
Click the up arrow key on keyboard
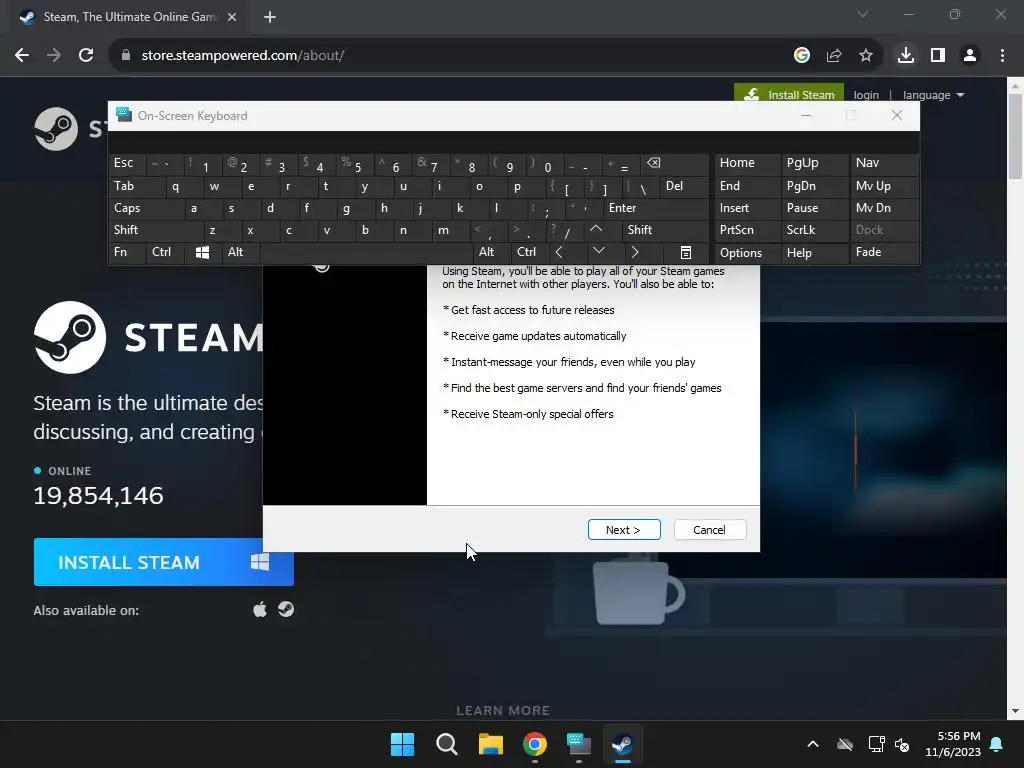(x=596, y=229)
